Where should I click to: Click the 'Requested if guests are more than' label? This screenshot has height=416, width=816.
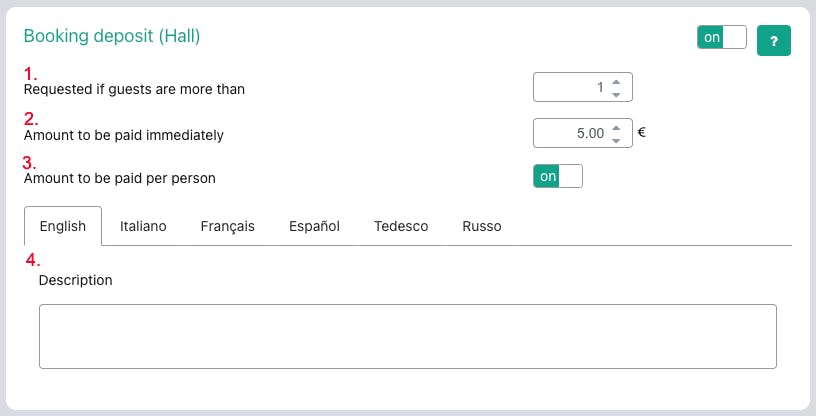134,90
